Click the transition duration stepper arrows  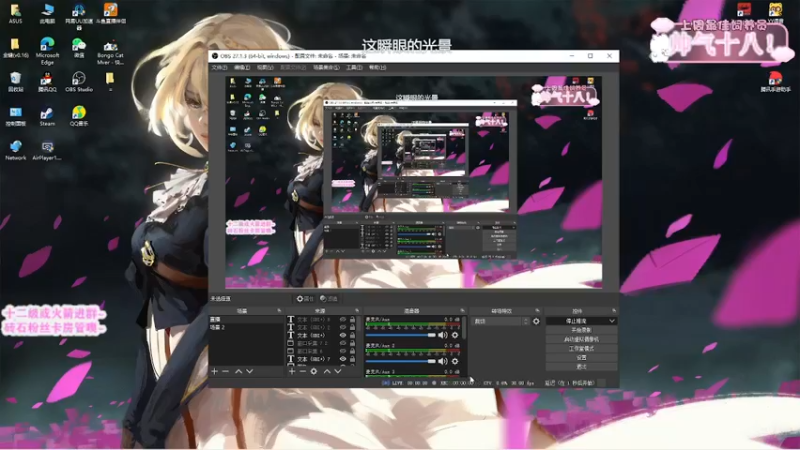pos(526,321)
